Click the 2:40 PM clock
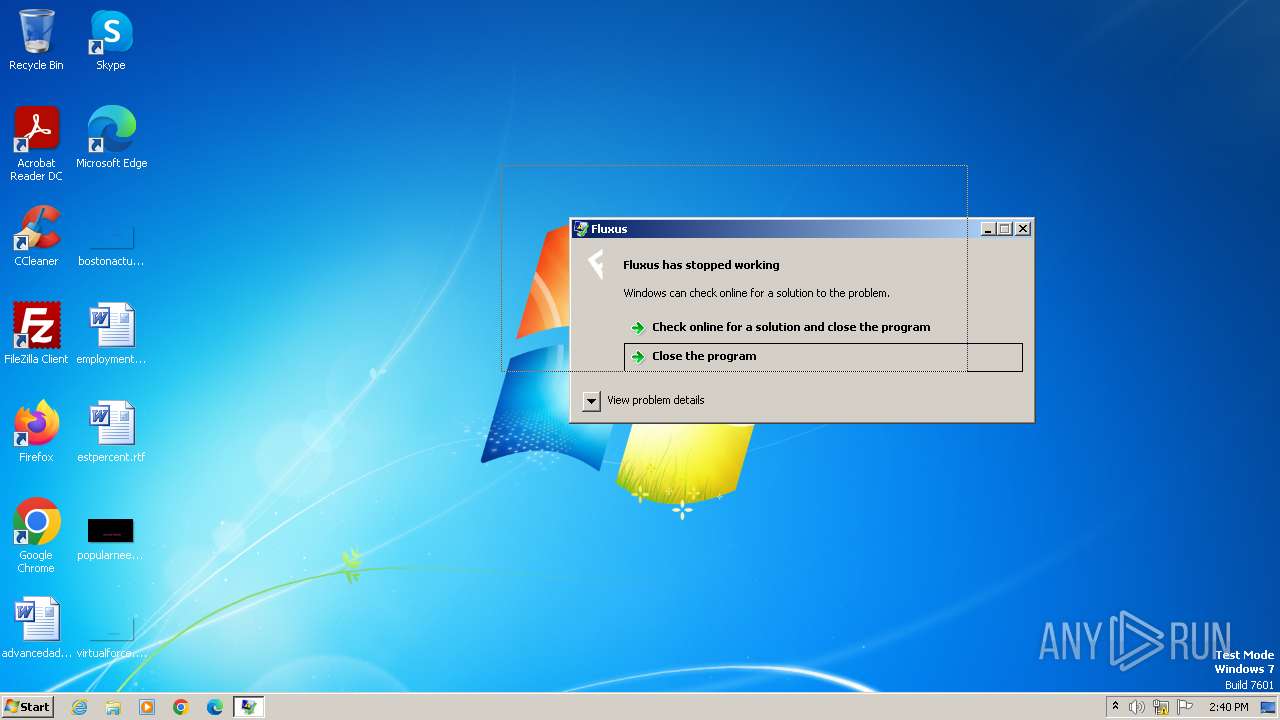The width and height of the screenshot is (1280, 720). pyautogui.click(x=1228, y=707)
